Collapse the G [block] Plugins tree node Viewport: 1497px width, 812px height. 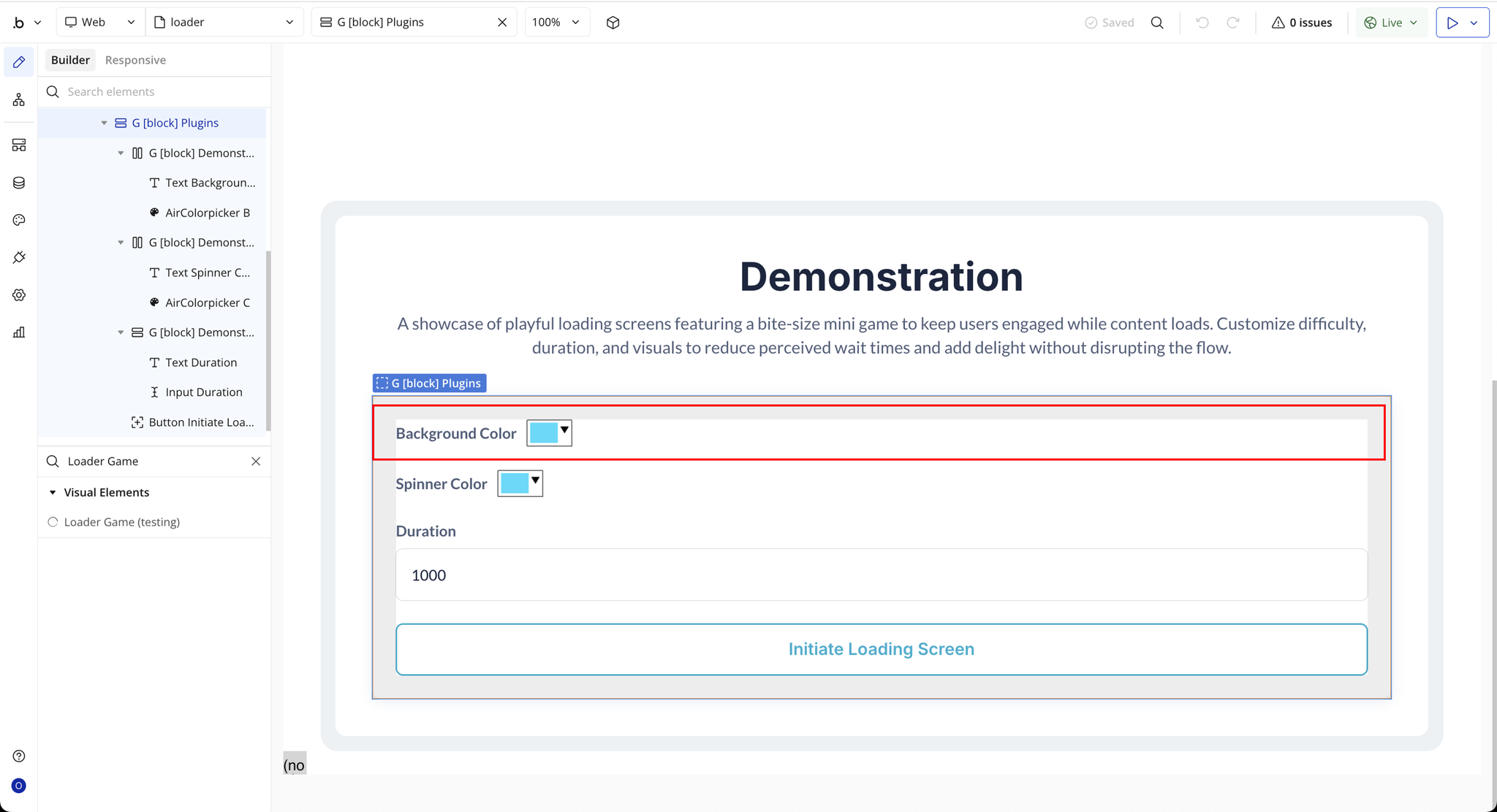tap(104, 123)
